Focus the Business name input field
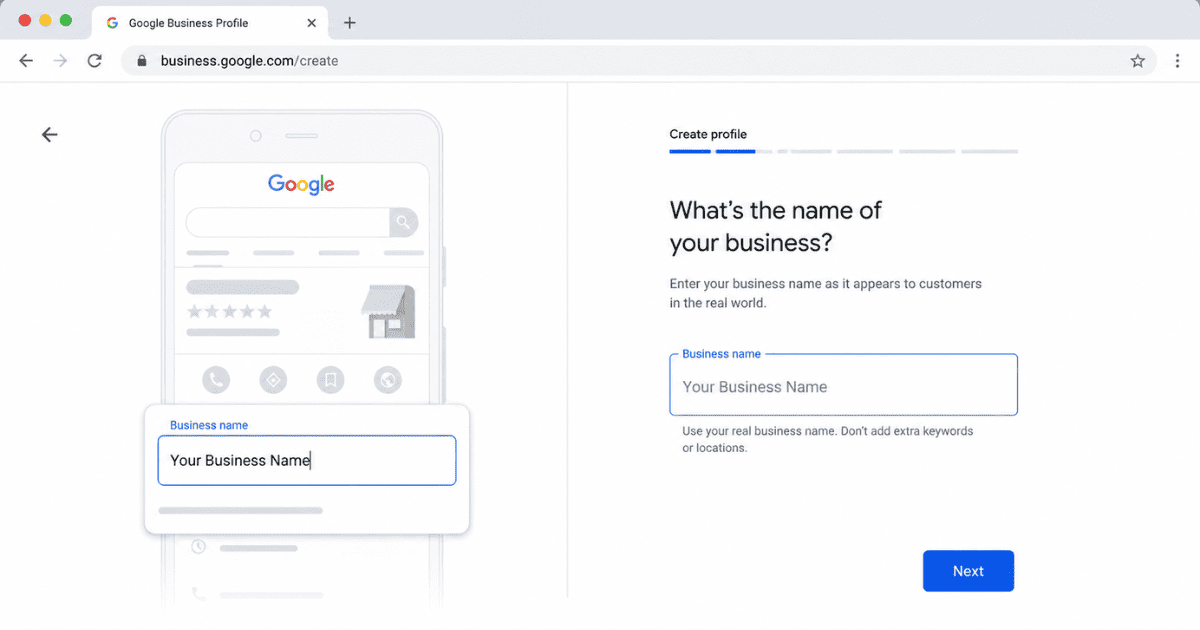Image resolution: width=1200 pixels, height=630 pixels. (843, 385)
